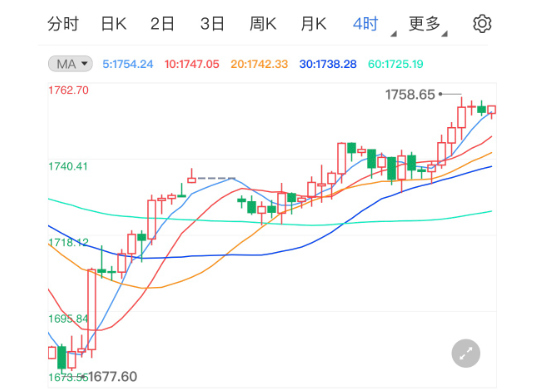Open the chart settings gear icon

pyautogui.click(x=482, y=24)
